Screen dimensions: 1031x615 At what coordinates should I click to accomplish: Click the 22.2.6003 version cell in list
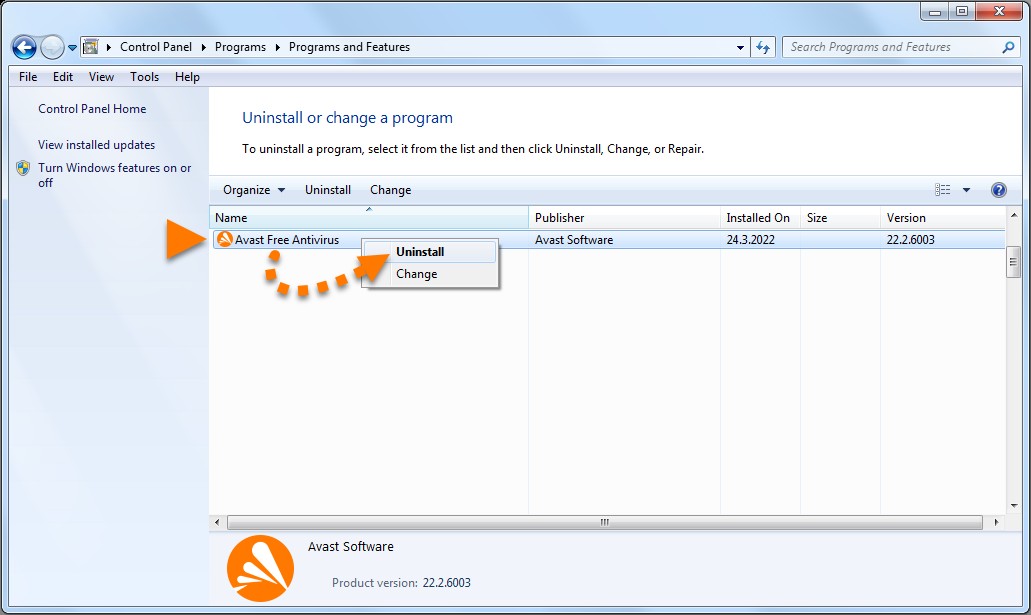pos(910,239)
